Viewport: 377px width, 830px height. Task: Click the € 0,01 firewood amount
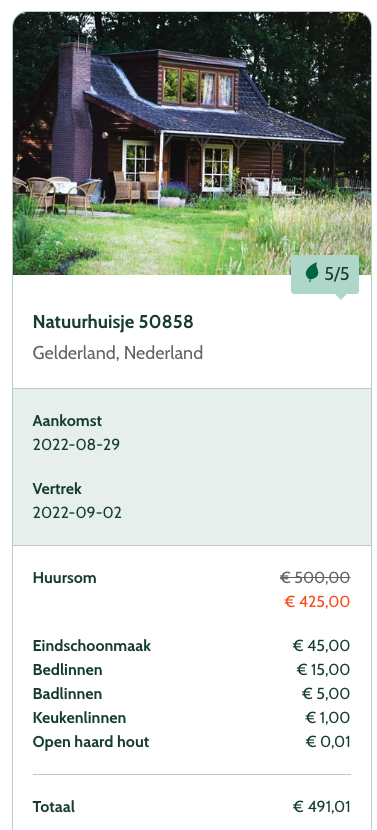tap(328, 742)
